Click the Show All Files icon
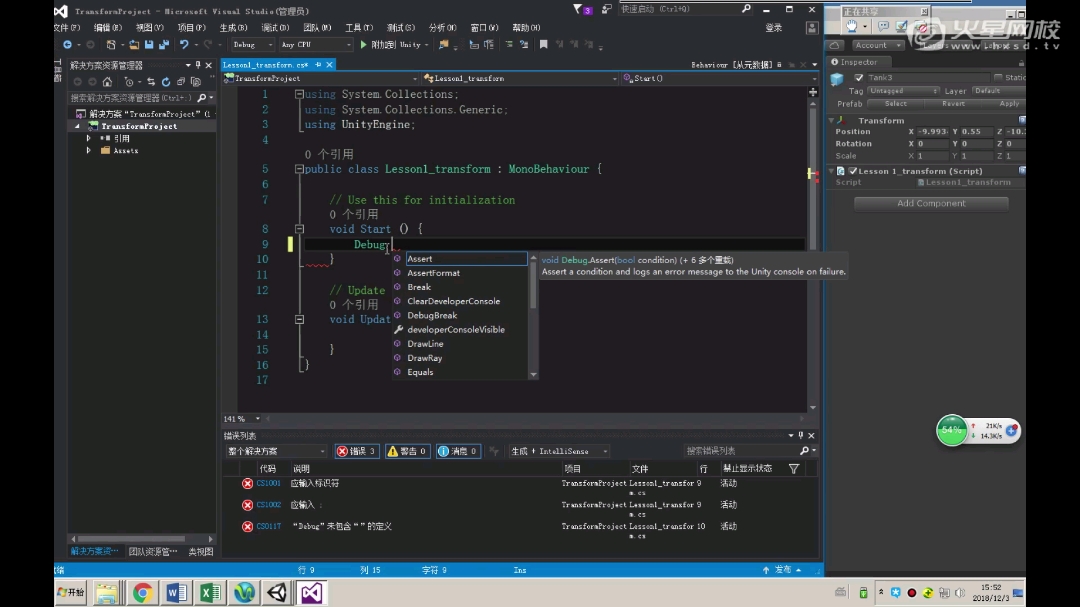1080x607 pixels. tap(196, 81)
